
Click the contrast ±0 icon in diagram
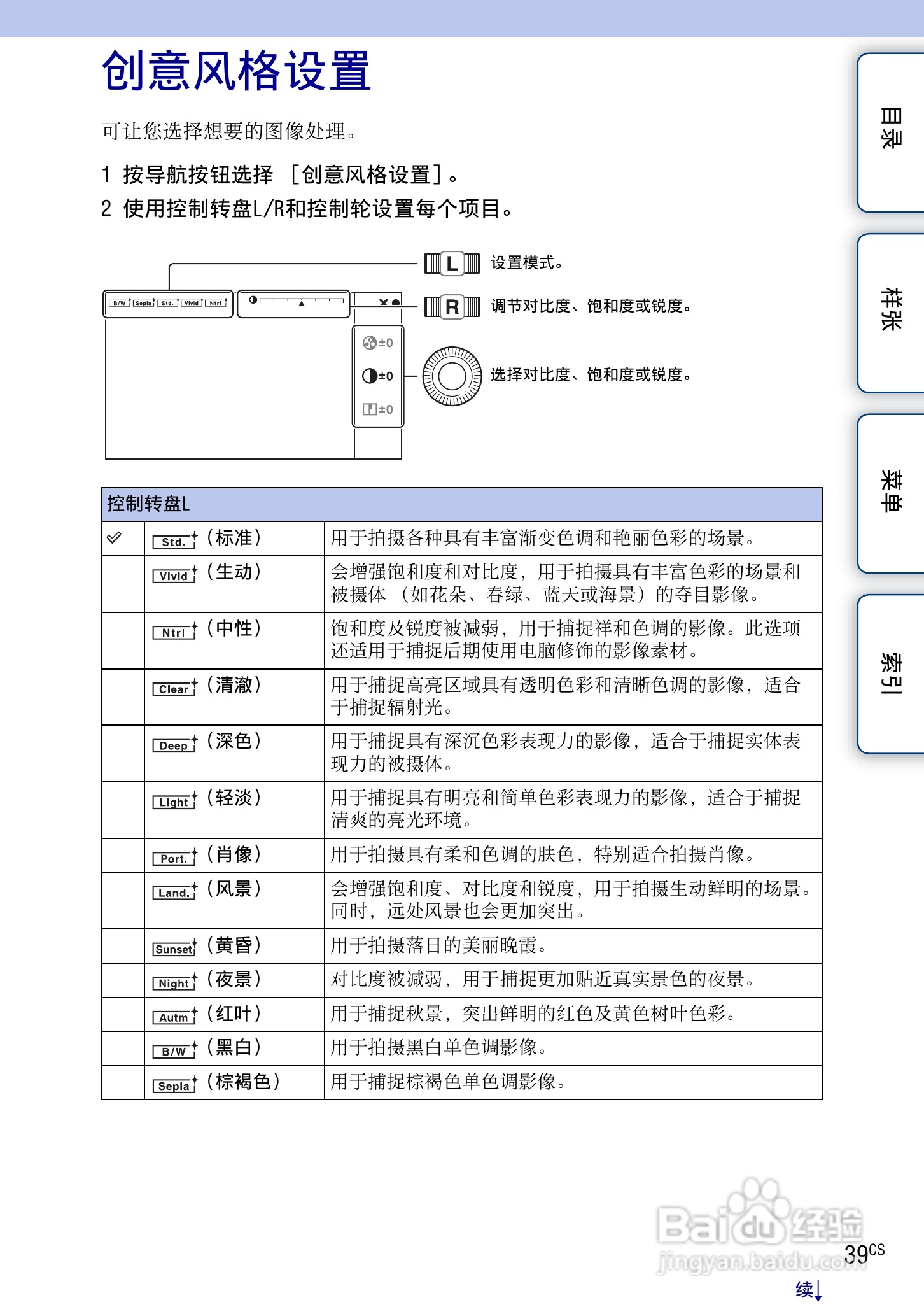tap(378, 376)
